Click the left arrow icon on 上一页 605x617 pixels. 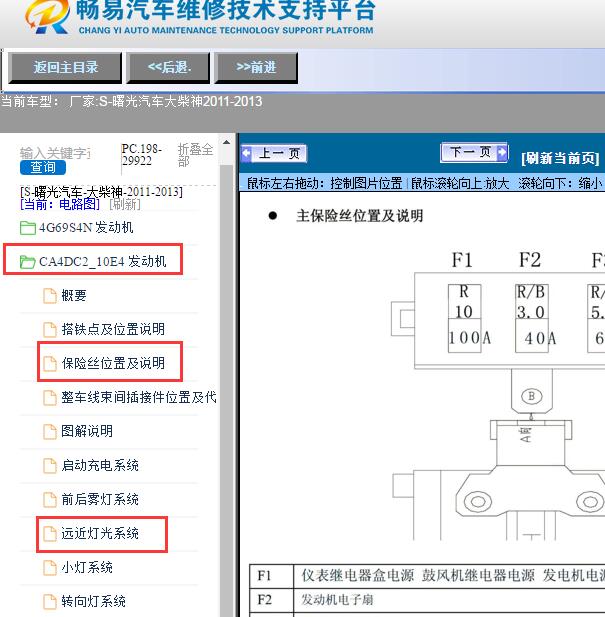point(247,153)
